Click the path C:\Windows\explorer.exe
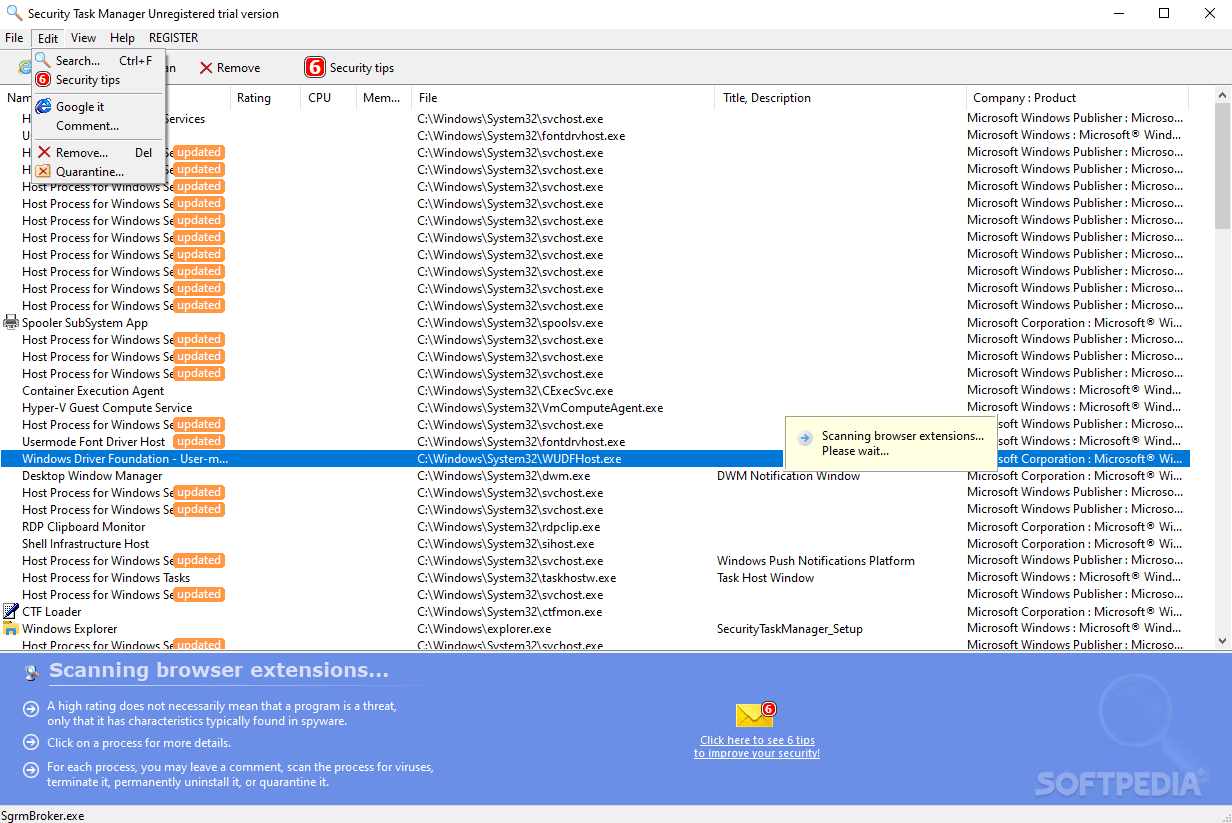Viewport: 1232px width, 823px height. [x=484, y=629]
